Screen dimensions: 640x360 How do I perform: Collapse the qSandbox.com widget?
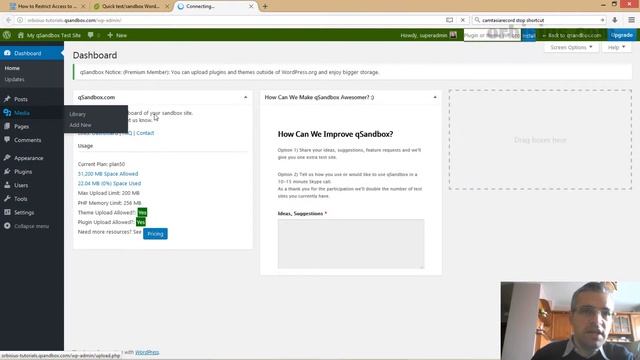[245, 97]
